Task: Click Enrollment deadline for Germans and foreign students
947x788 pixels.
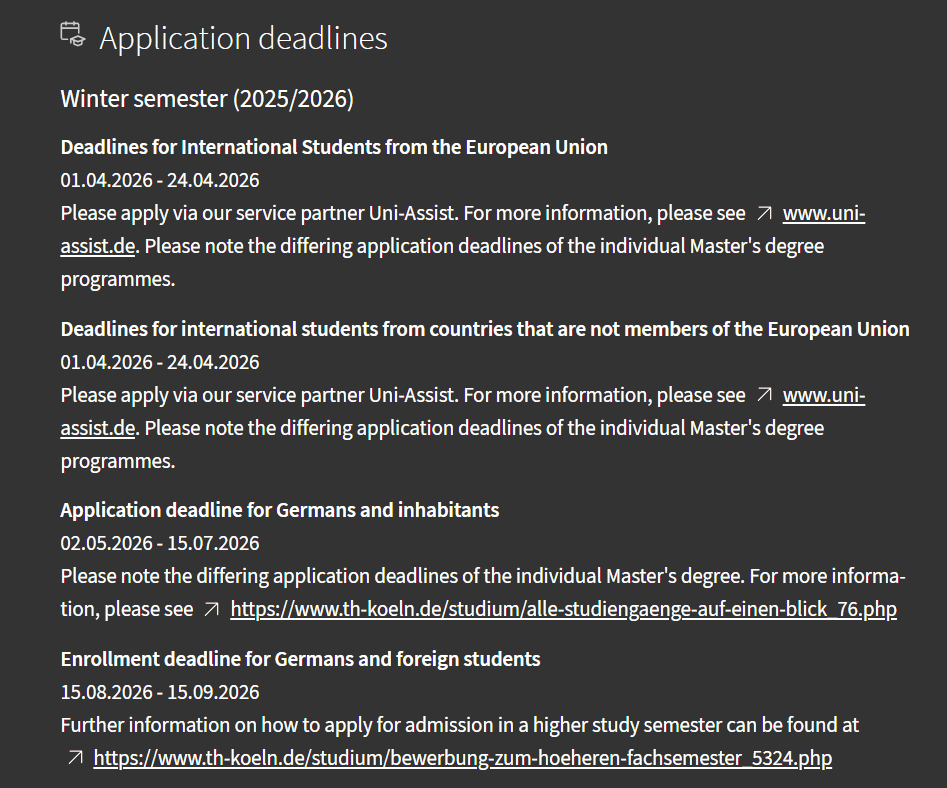Action: [x=300, y=659]
